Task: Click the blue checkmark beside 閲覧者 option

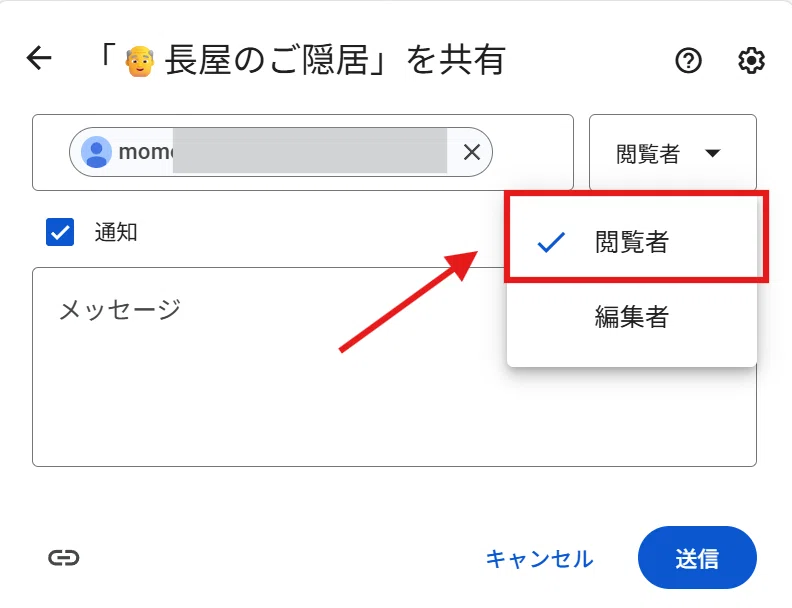Action: 551,242
